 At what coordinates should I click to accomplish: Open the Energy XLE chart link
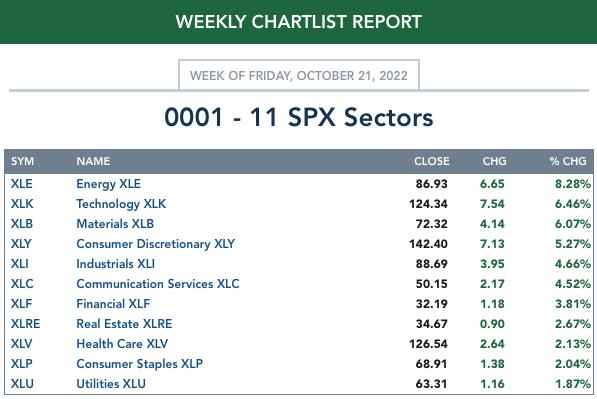click(109, 184)
